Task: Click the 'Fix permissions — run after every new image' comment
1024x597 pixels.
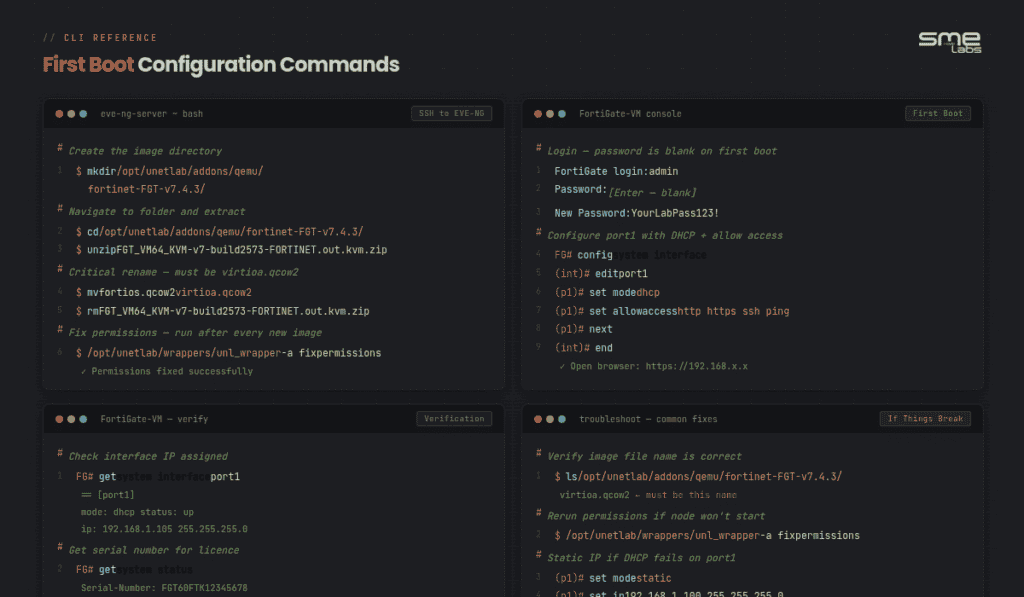Action: (195, 333)
